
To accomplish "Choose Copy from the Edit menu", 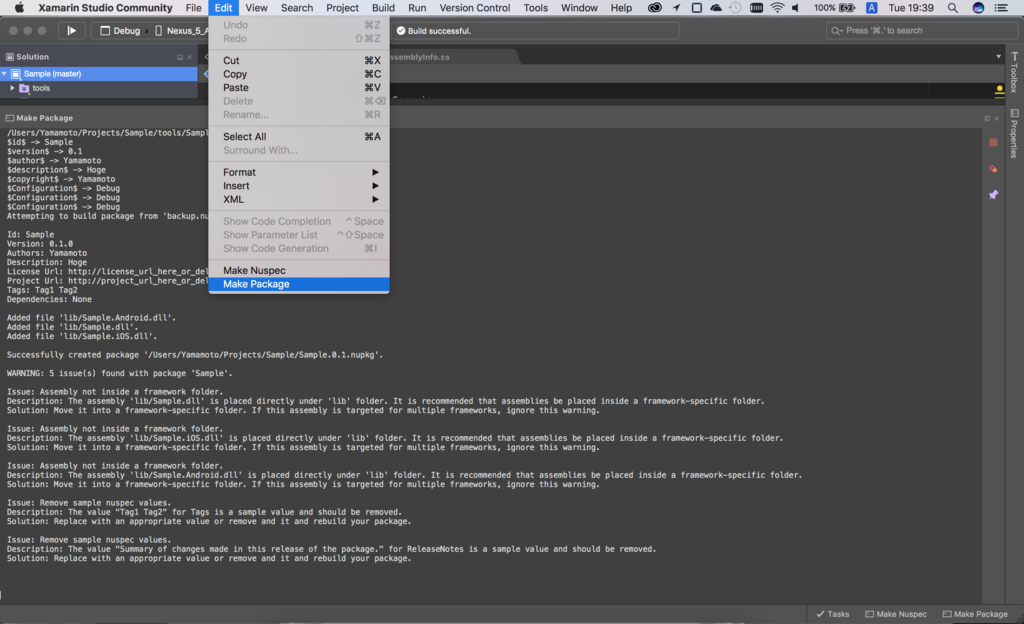I will pyautogui.click(x=299, y=74).
